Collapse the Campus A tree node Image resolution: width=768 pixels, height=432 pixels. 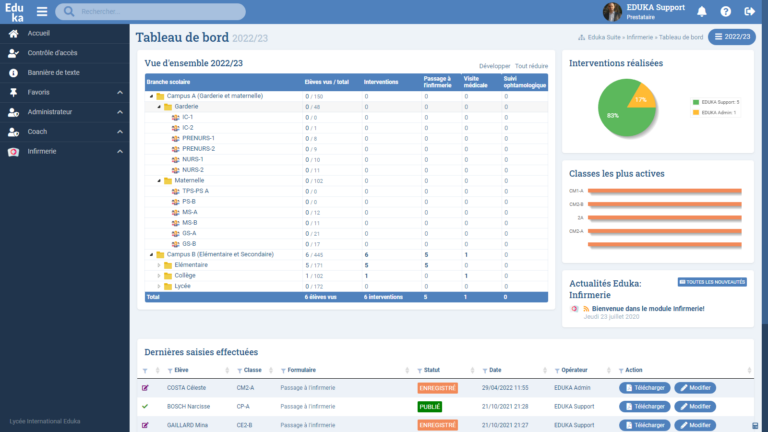pos(152,96)
